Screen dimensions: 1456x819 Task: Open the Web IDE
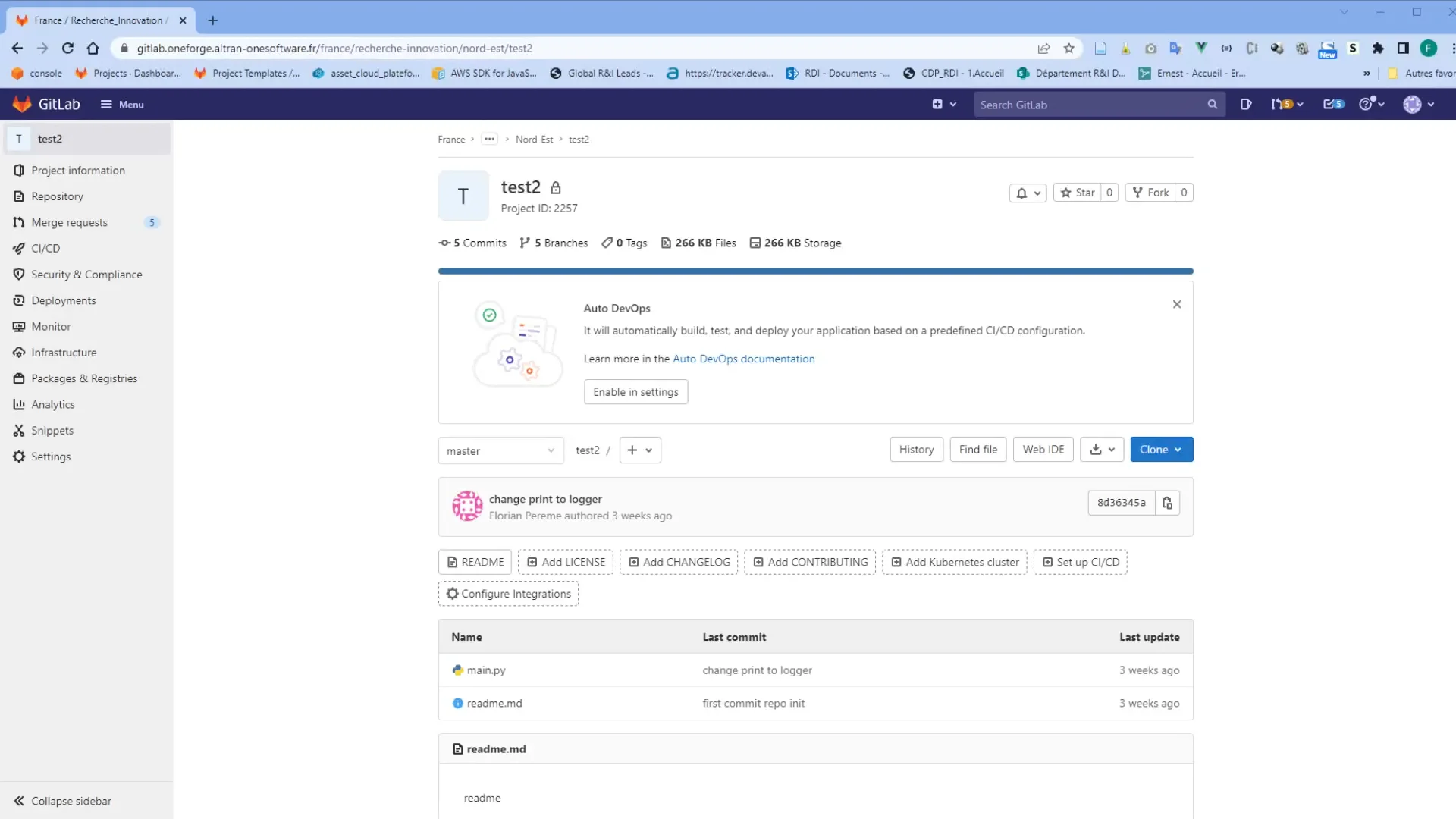point(1043,450)
